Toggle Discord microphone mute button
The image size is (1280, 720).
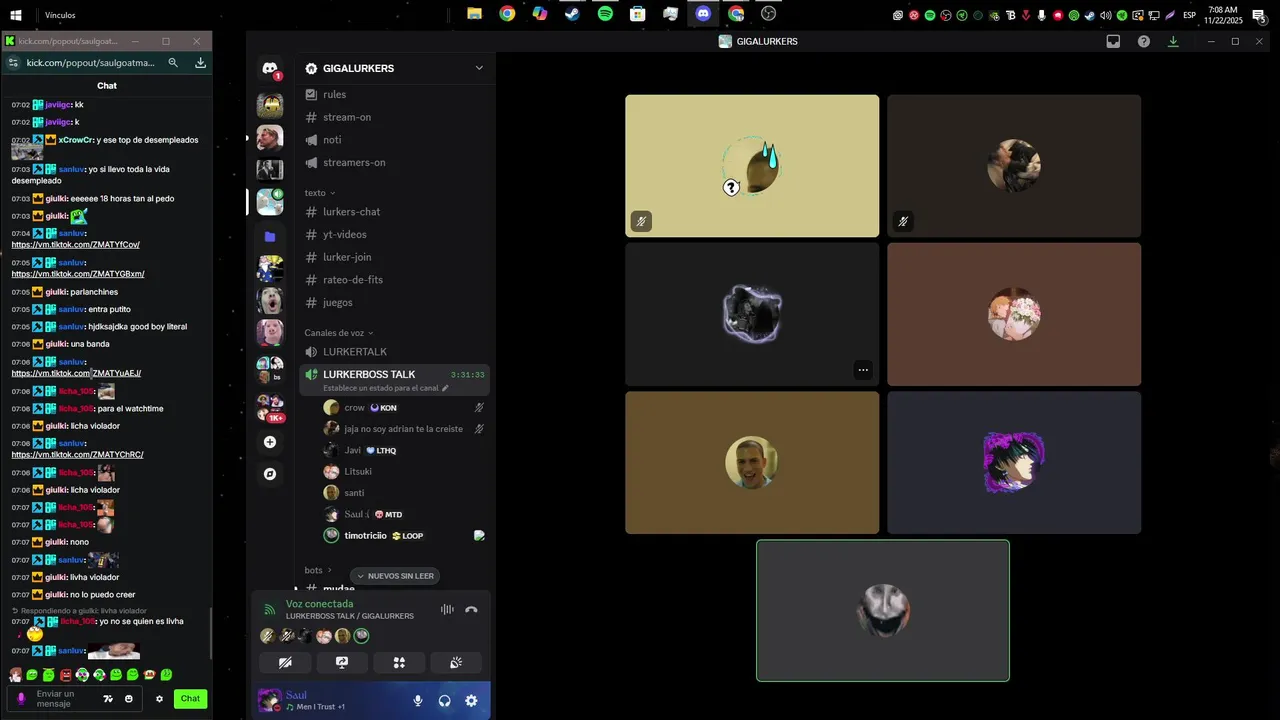click(418, 701)
